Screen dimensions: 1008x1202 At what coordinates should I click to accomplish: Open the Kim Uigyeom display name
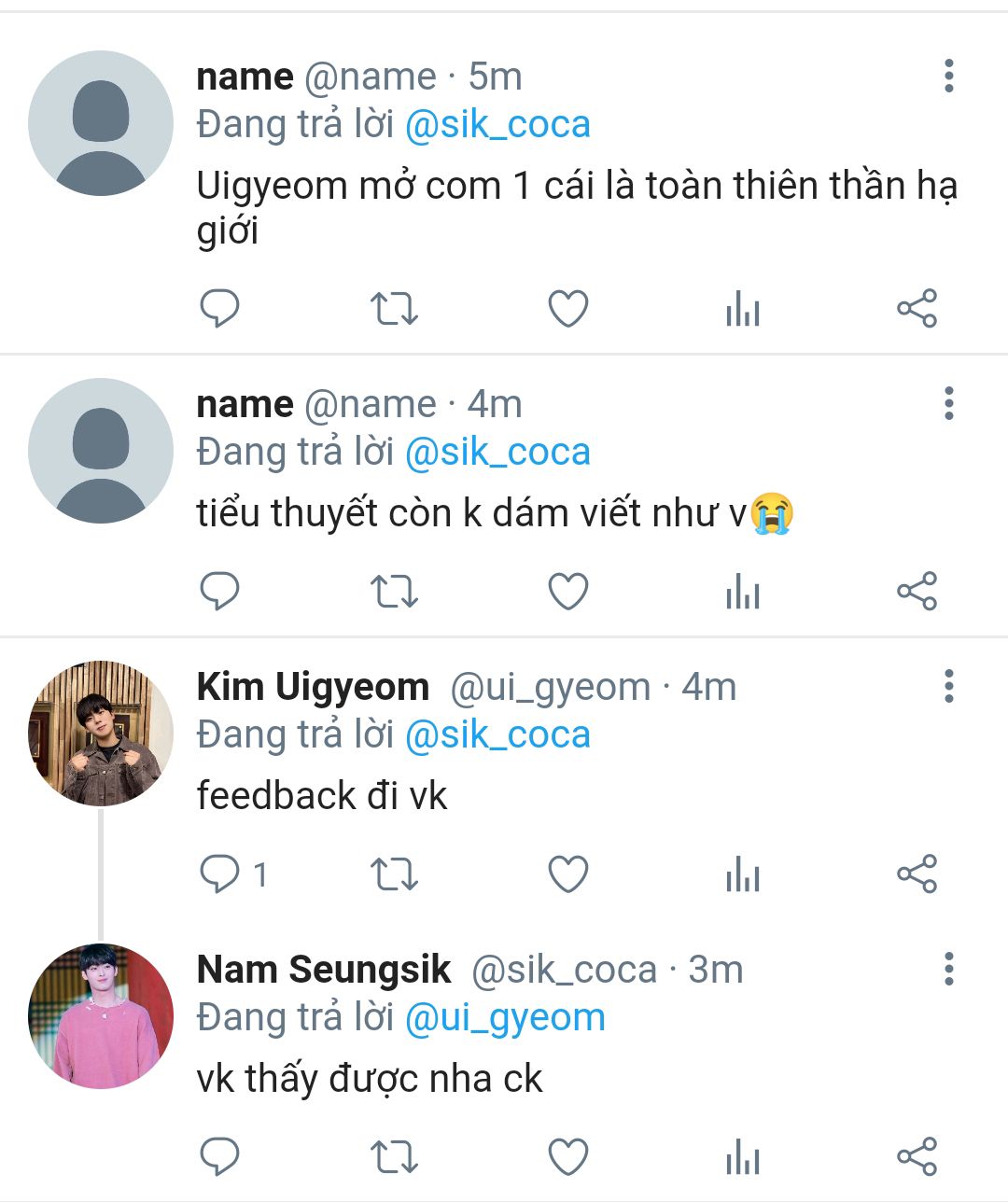tap(313, 687)
